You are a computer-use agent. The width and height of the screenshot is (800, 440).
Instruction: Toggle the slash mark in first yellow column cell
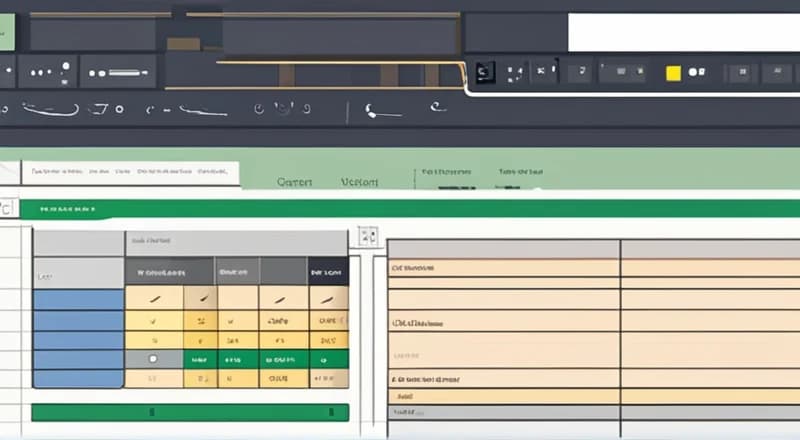[153, 299]
